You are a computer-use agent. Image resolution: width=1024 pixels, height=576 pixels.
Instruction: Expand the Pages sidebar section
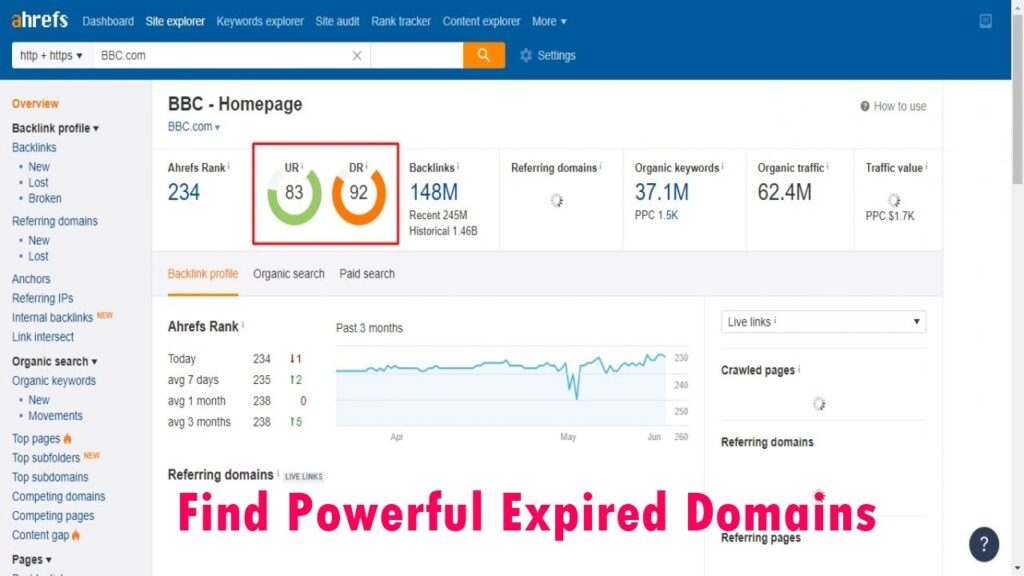tap(31, 560)
